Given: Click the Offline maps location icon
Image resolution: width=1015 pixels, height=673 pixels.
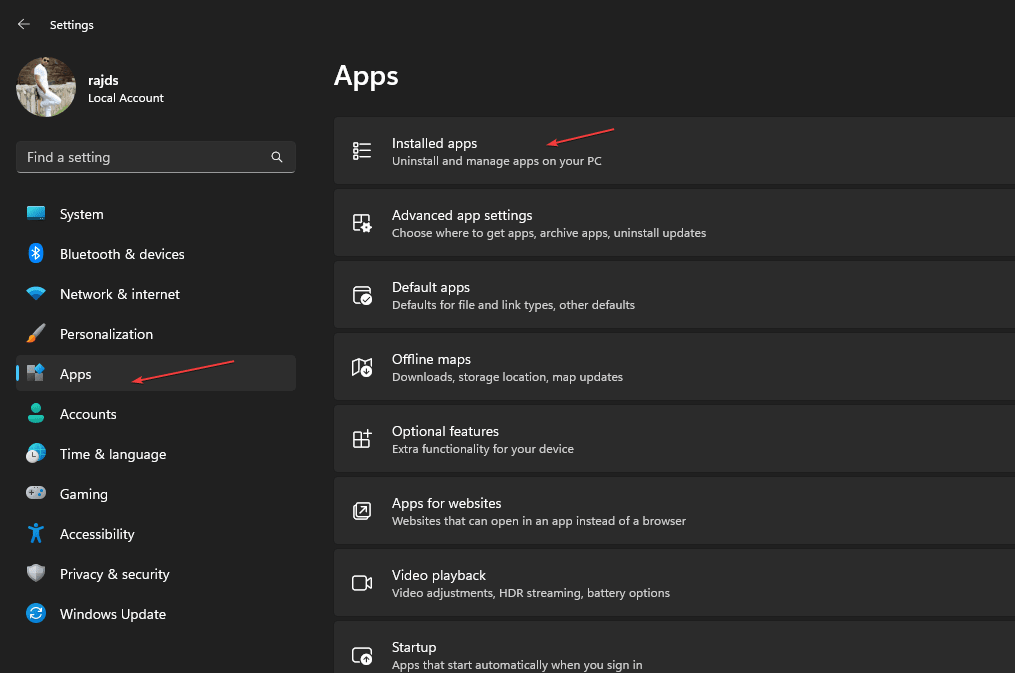Looking at the screenshot, I should (362, 366).
